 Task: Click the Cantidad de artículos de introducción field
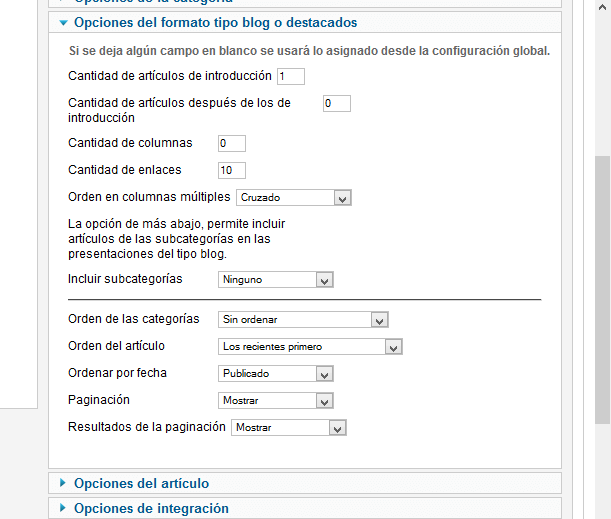[x=291, y=76]
